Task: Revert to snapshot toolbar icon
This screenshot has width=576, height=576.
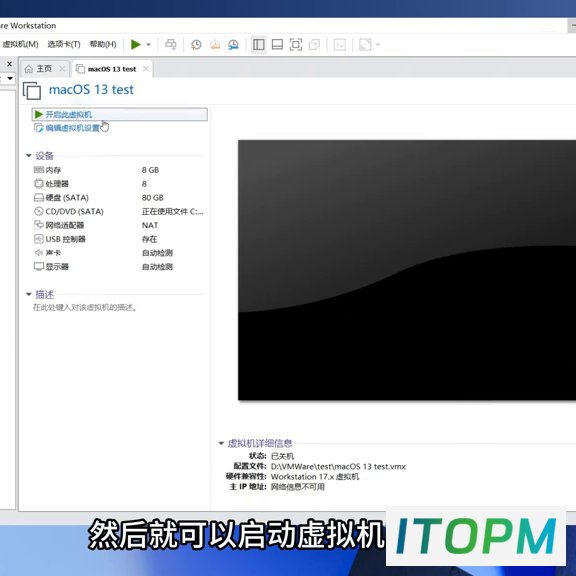Action: point(215,44)
